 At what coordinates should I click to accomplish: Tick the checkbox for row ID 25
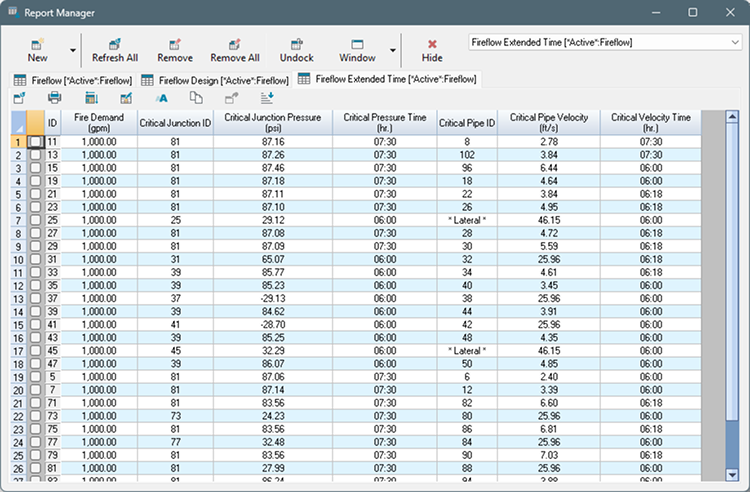[36, 219]
